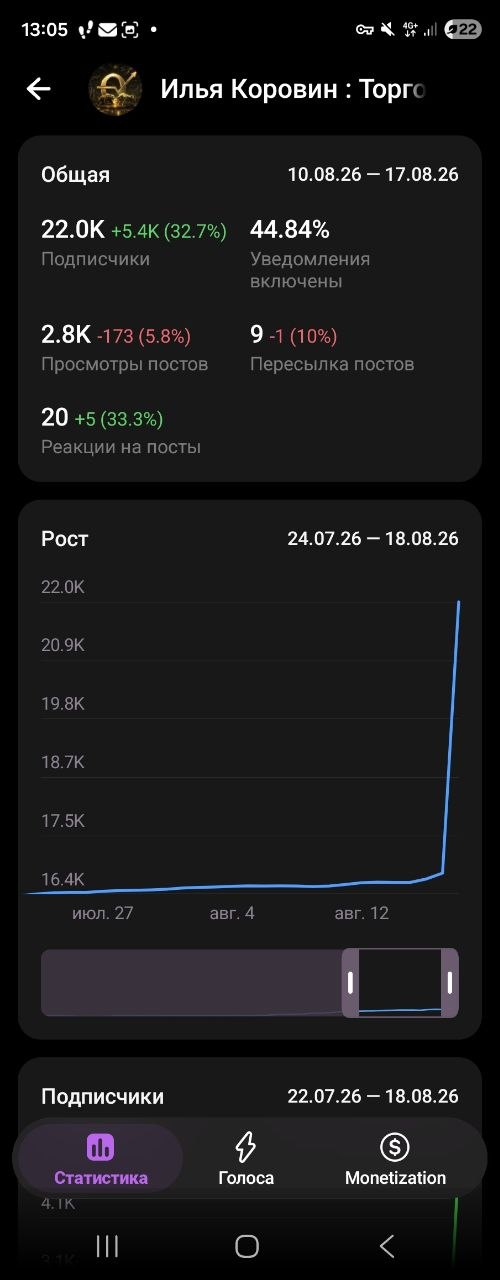This screenshot has height=1280, width=500.
Task: Open the channel avatar picture
Action: (x=115, y=90)
